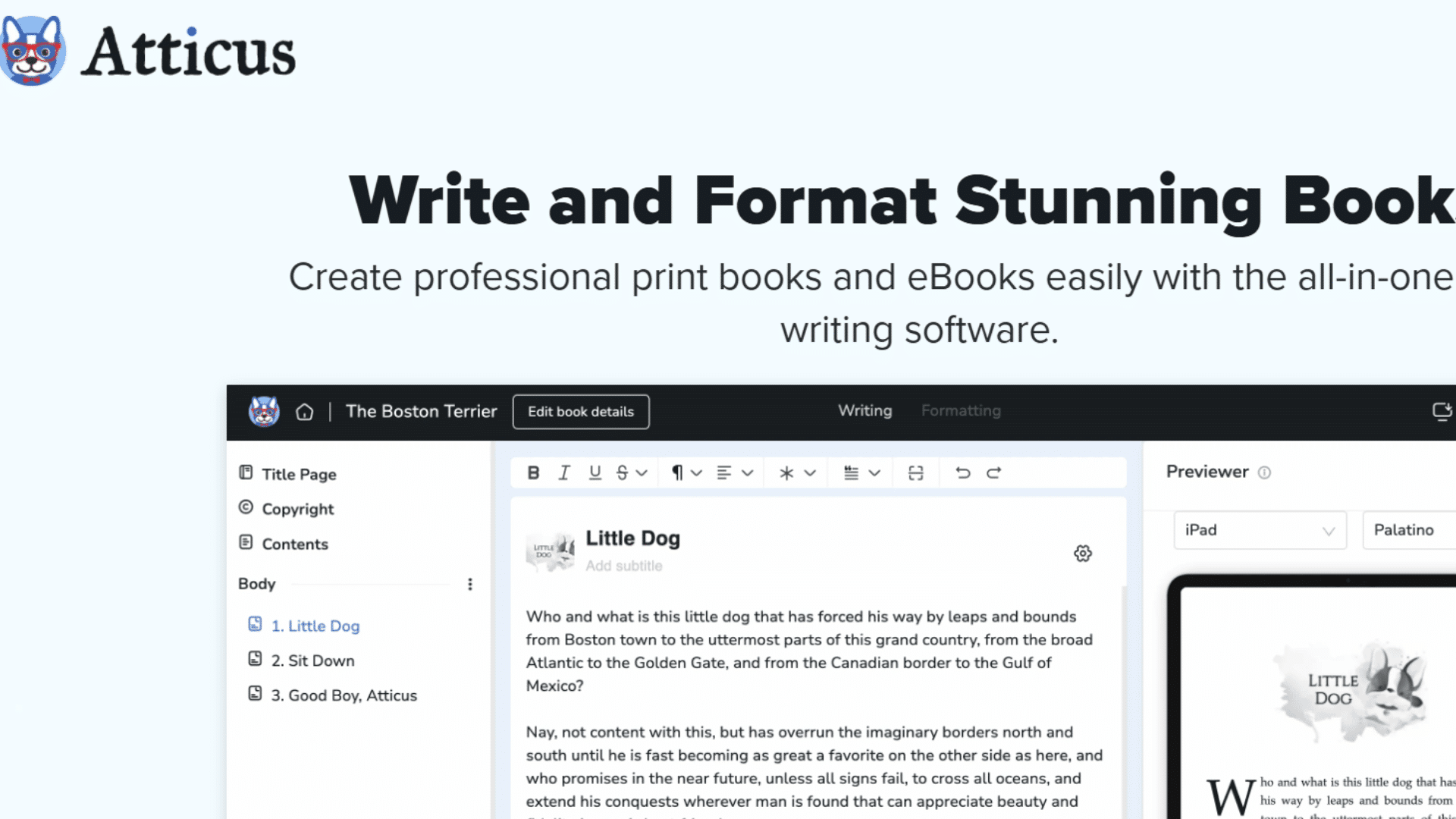Click the Little Dog chapter title
Image resolution: width=1456 pixels, height=819 pixels.
(632, 538)
